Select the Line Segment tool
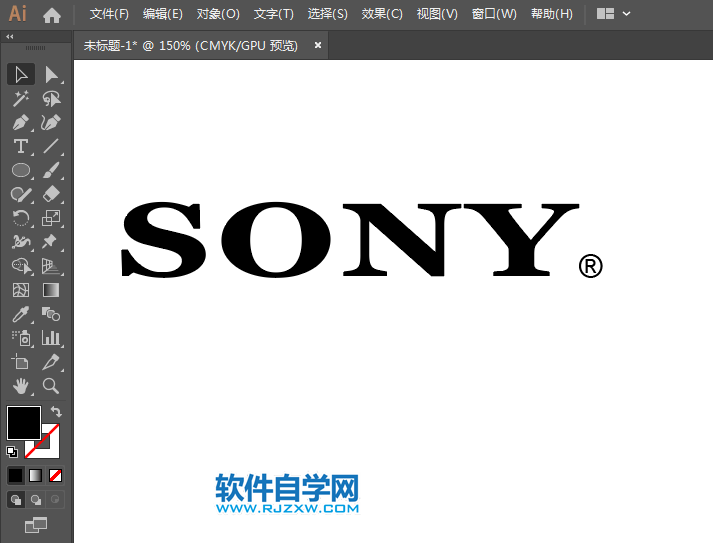Screen dimensions: 713x543 51,146
